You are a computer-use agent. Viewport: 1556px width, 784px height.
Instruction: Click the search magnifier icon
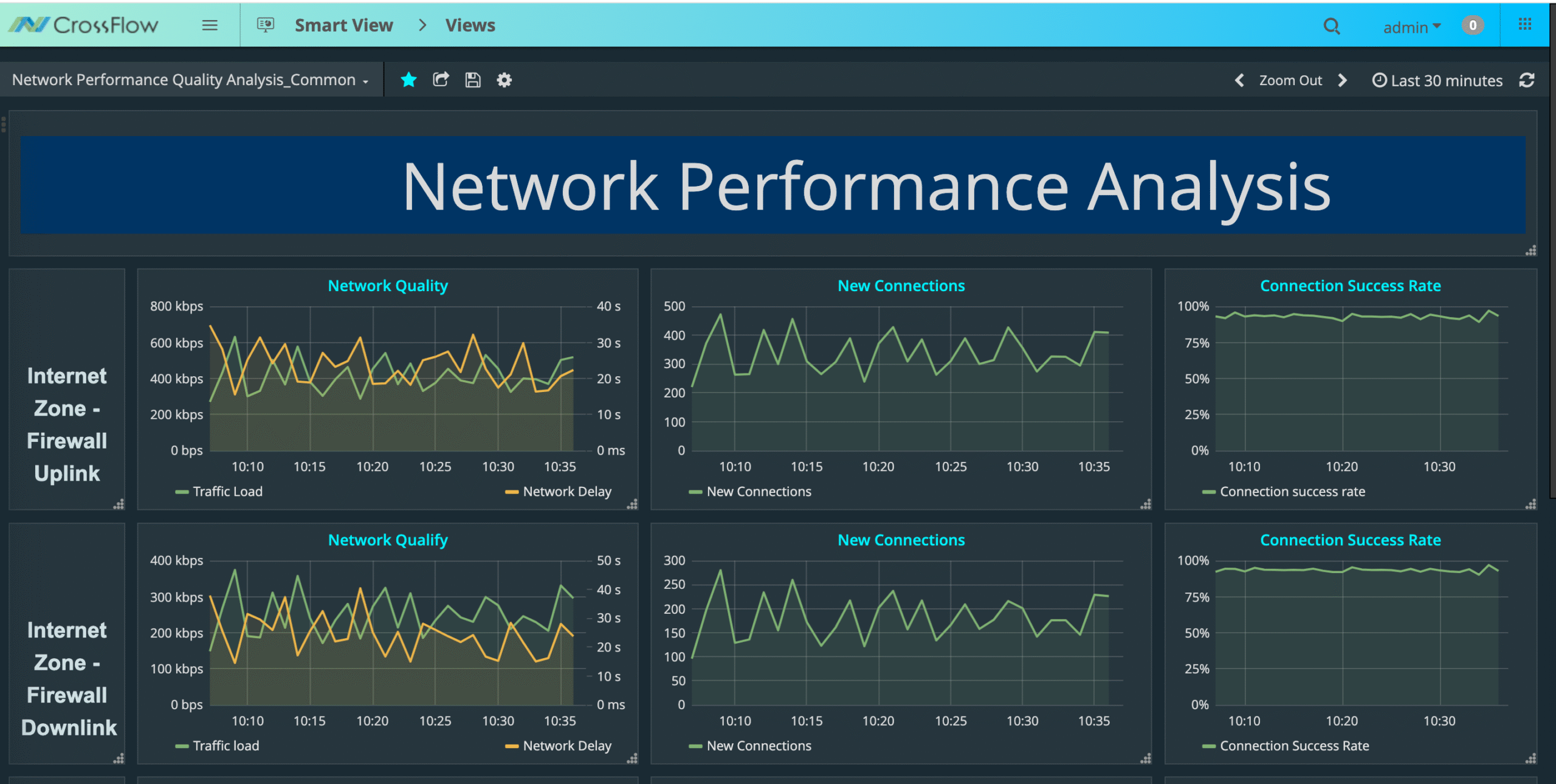pyautogui.click(x=1331, y=26)
